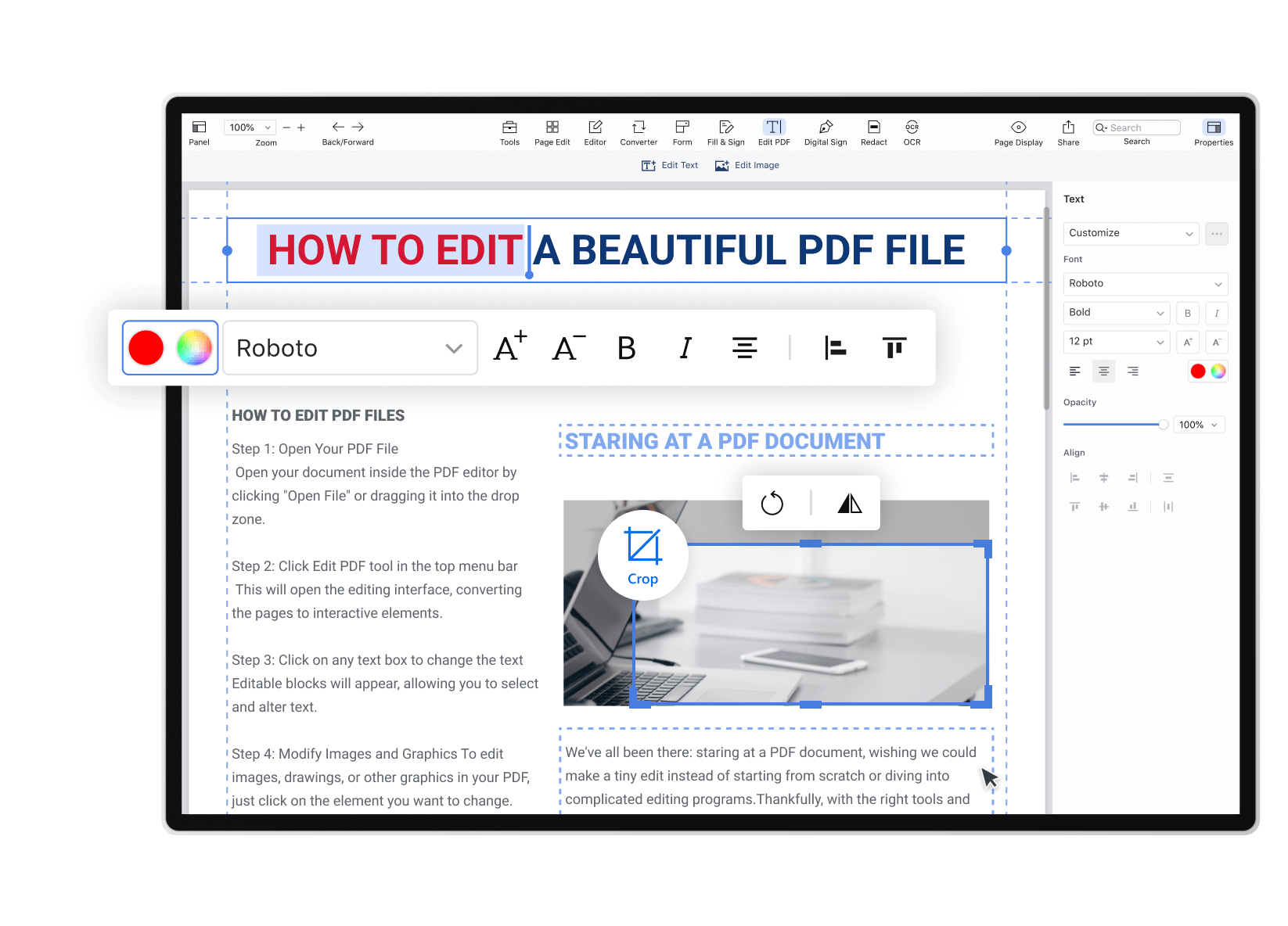Switch to Edit Image mode
This screenshot has width=1288, height=926.
[747, 165]
